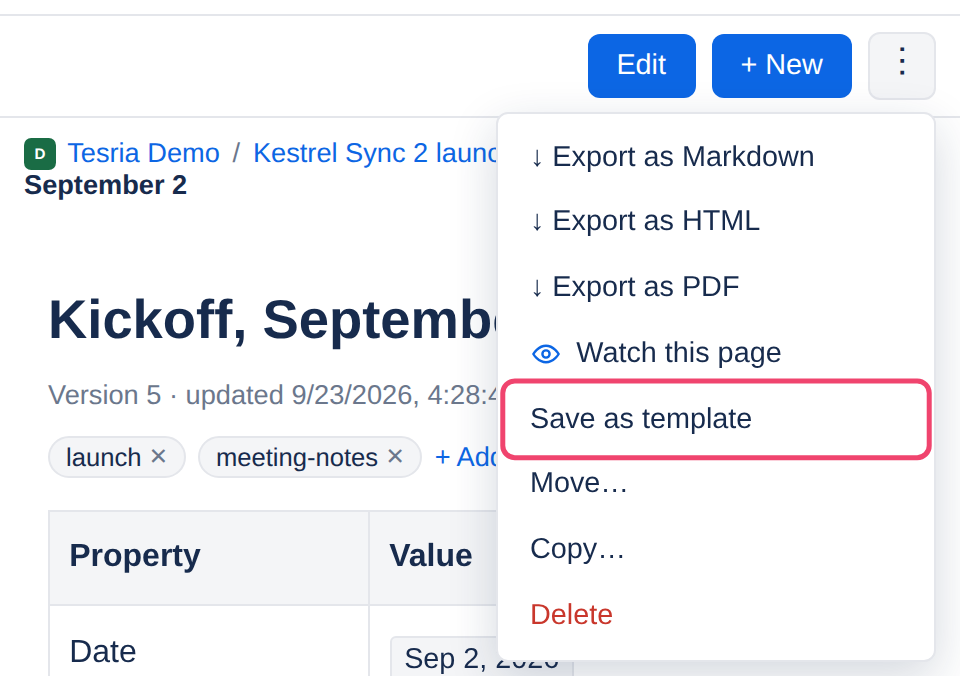Click the Value column header
This screenshot has width=960, height=676.
433,558
